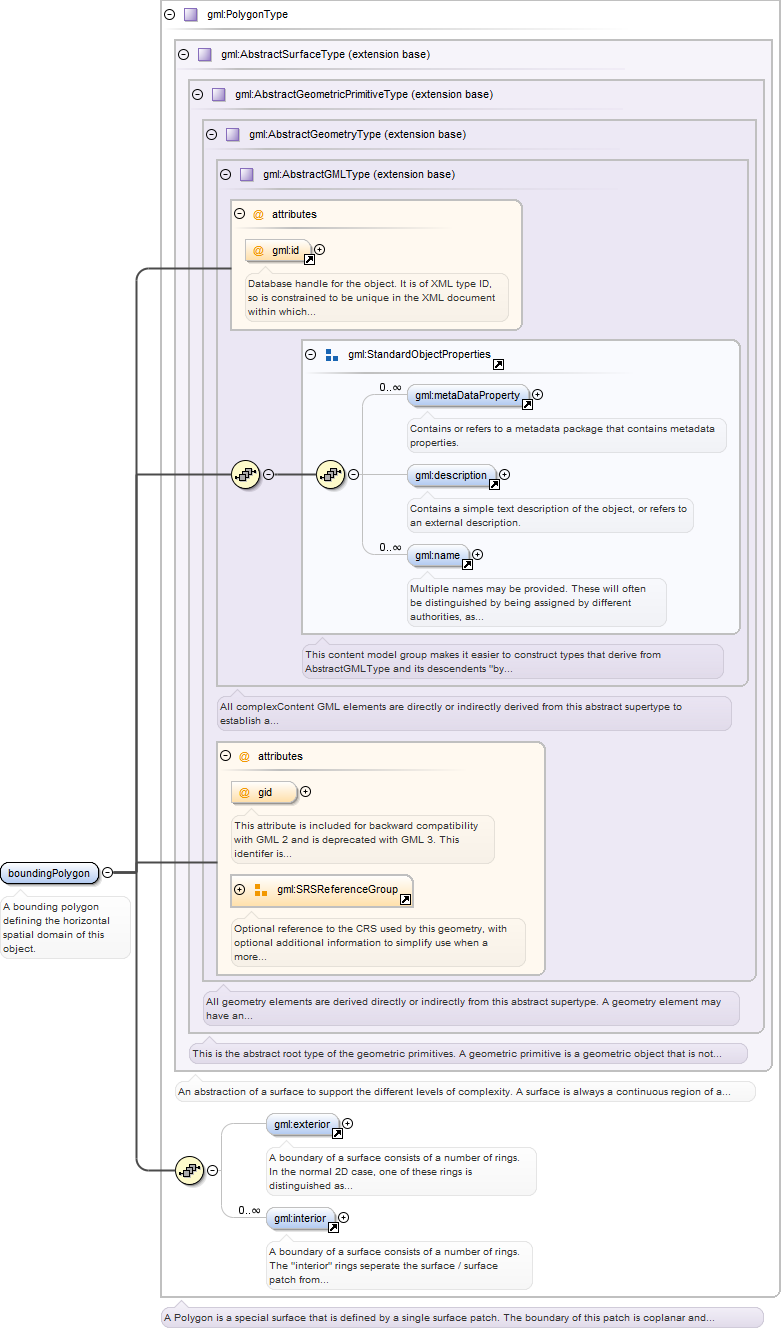Collapse gml:AbstractSurfaceType extension base

click(183, 55)
